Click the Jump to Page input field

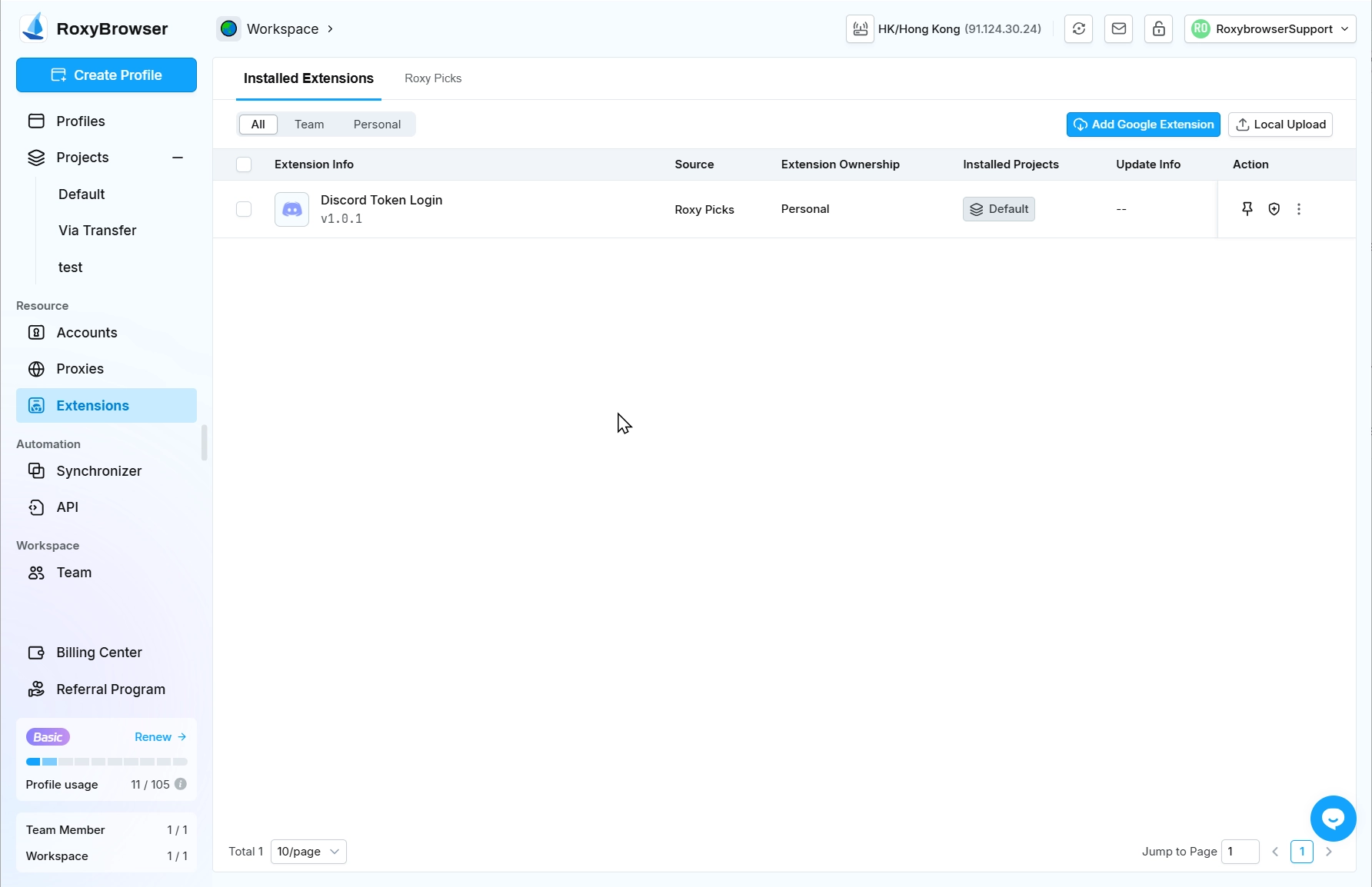click(1240, 852)
